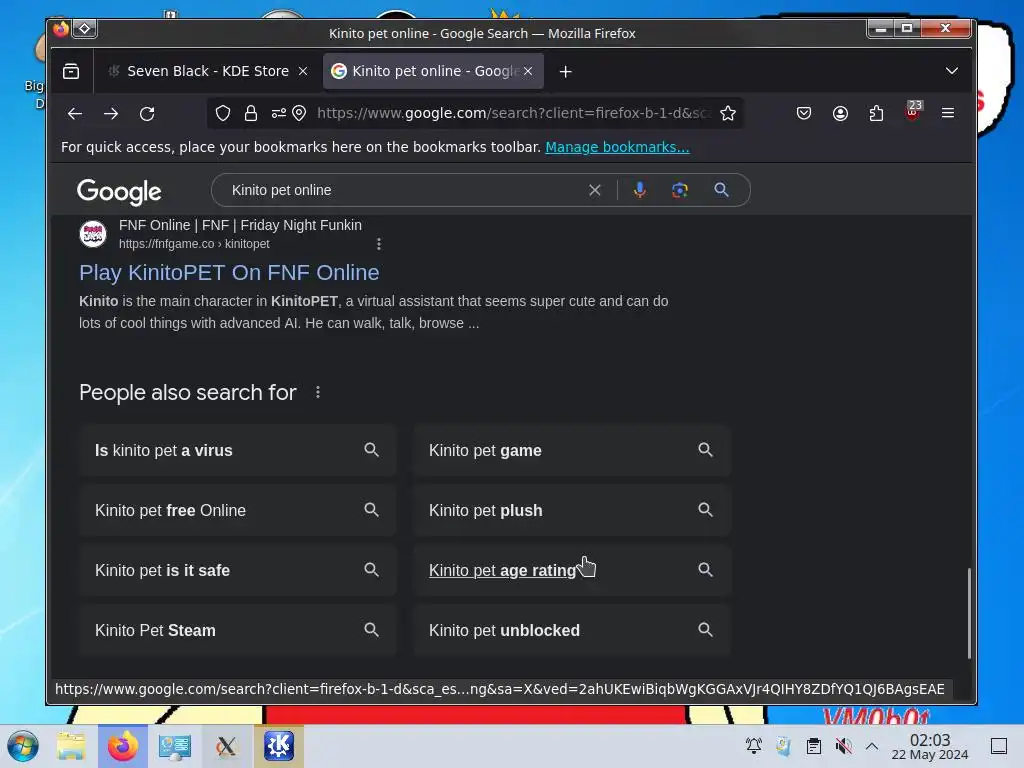This screenshot has width=1024, height=768.
Task: Unmute the audio volume tray icon
Action: coord(843,746)
